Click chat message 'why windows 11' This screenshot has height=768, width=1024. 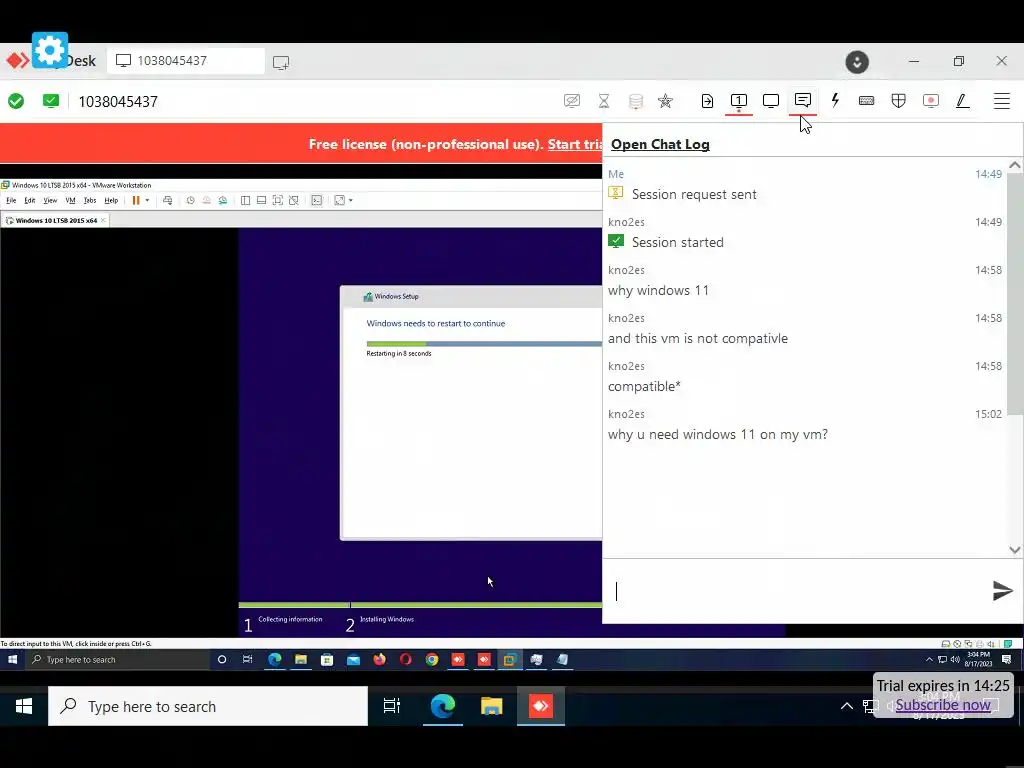pos(658,290)
